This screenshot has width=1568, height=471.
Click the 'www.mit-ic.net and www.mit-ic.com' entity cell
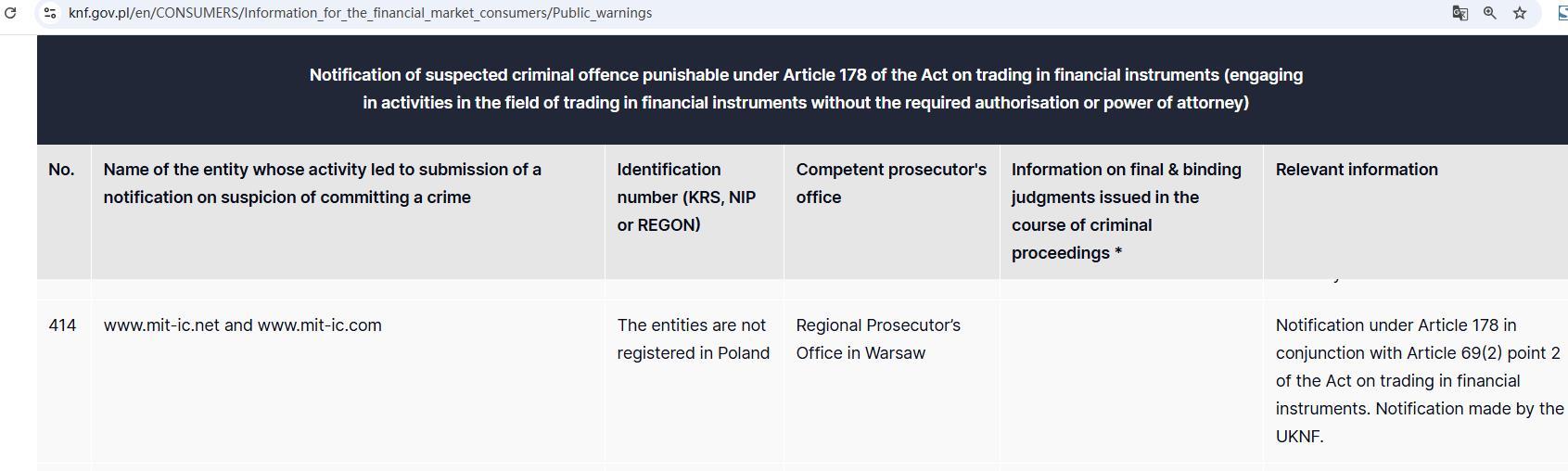coord(242,325)
